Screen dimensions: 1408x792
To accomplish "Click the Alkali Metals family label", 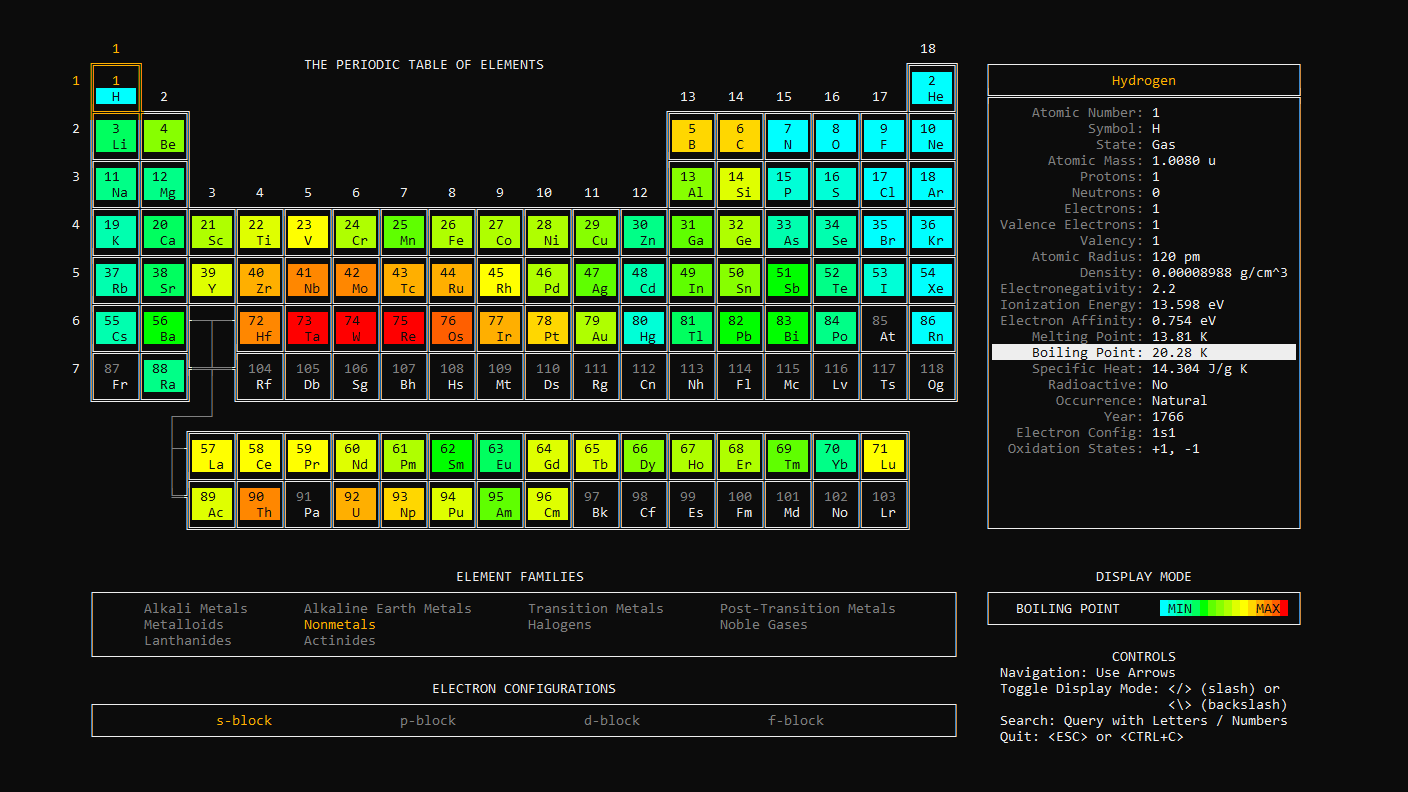I will (x=195, y=608).
